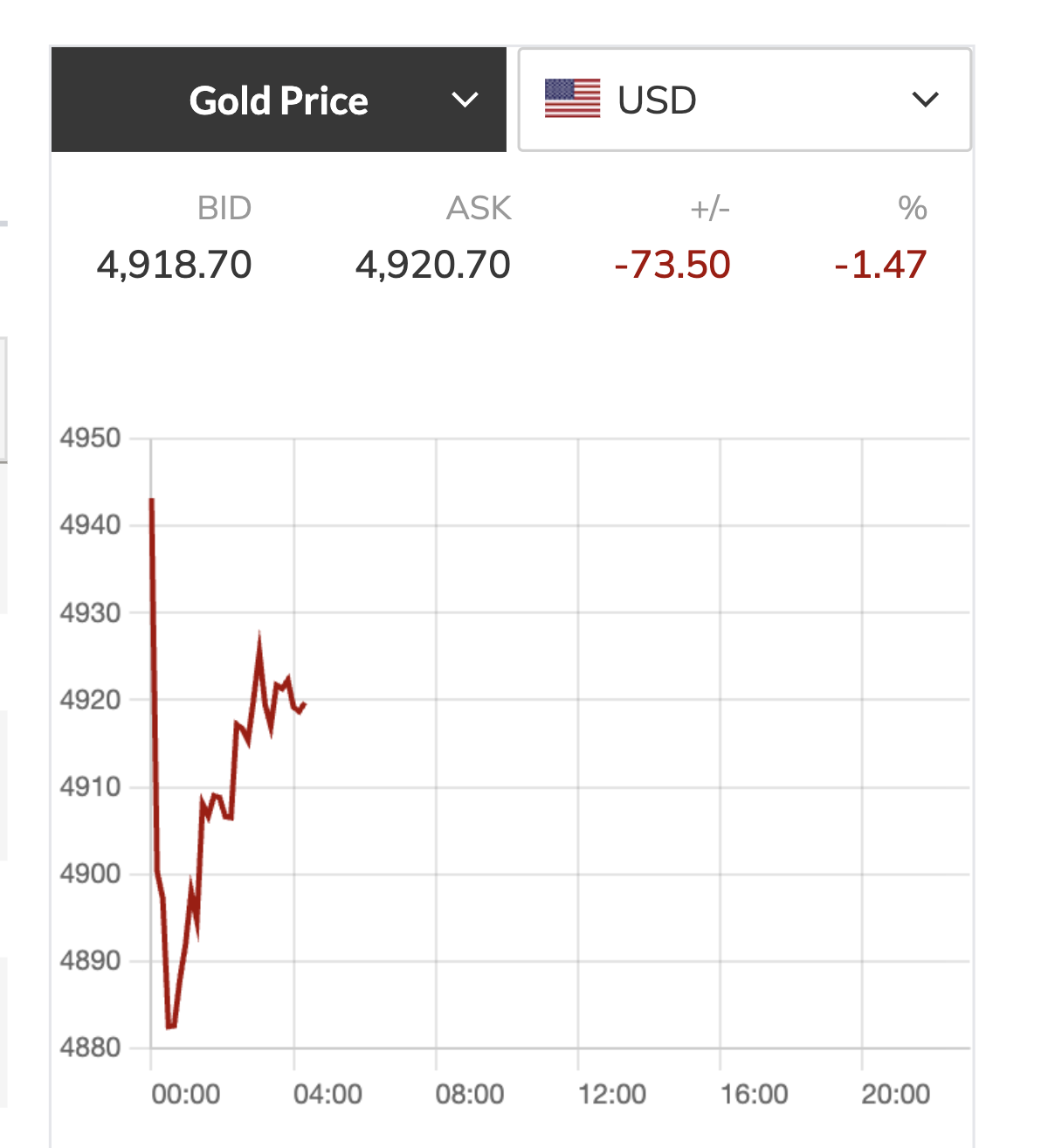Click the -73.50 change value
The width and height of the screenshot is (1048, 1148).
pos(672,265)
